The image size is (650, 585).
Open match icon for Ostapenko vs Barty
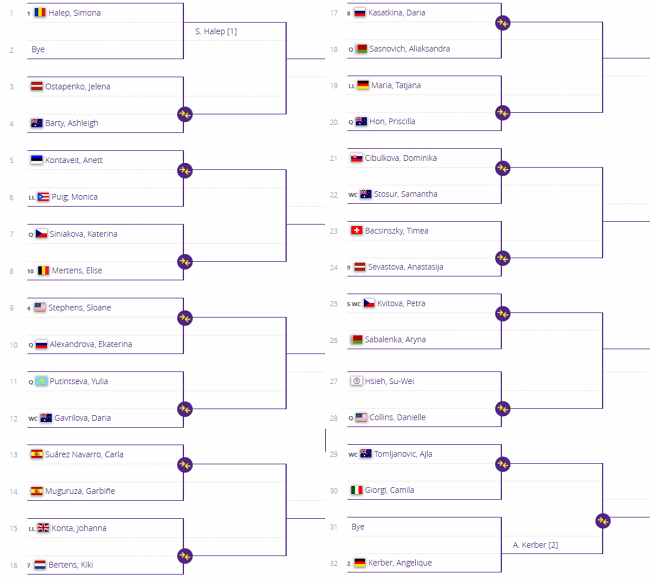tap(184, 114)
